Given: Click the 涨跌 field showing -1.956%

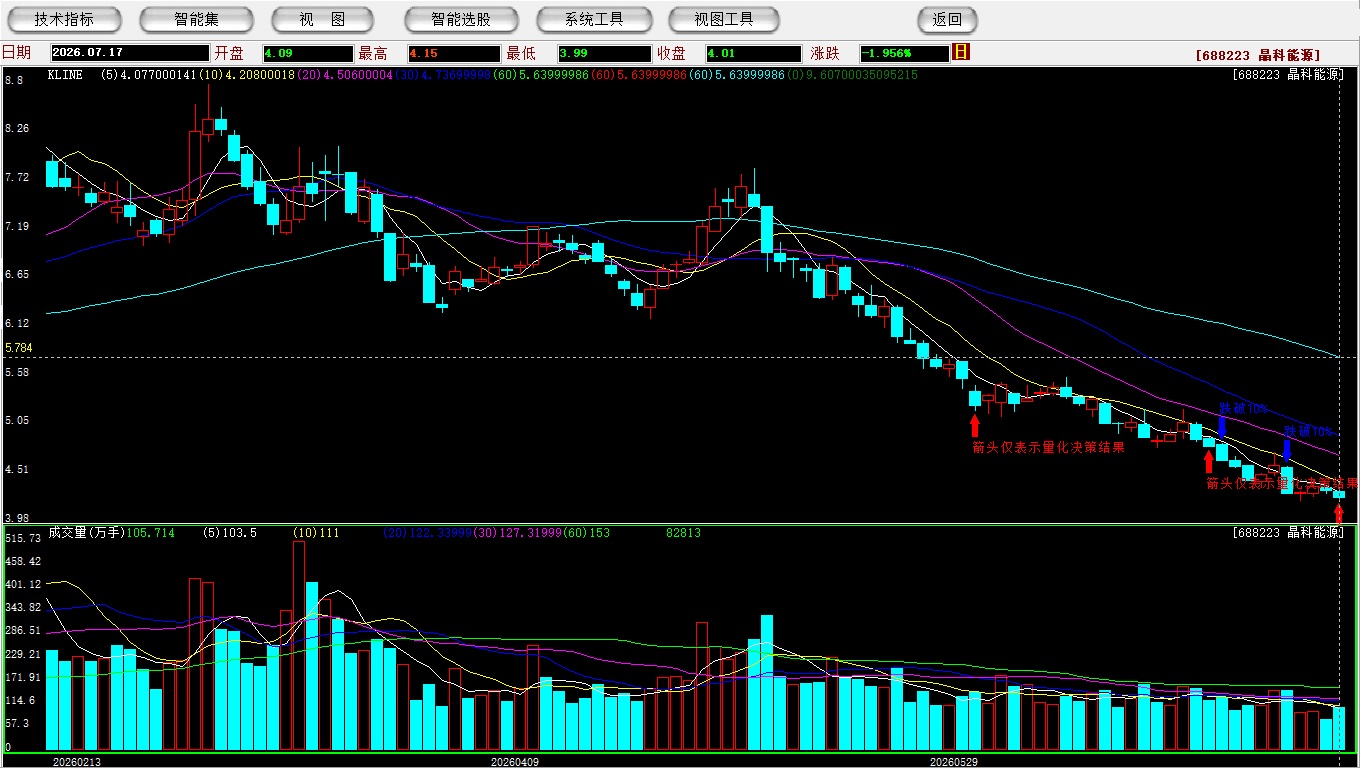Looking at the screenshot, I should coord(904,53).
